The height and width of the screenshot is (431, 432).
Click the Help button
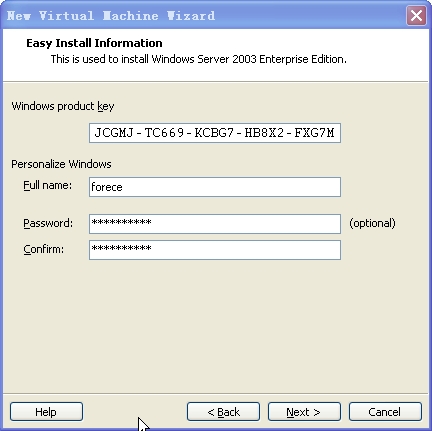click(x=46, y=412)
